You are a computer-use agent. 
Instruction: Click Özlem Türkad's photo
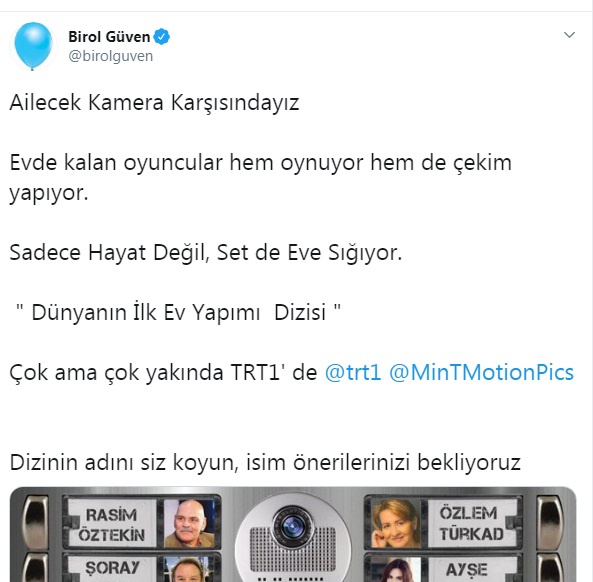tap(396, 523)
